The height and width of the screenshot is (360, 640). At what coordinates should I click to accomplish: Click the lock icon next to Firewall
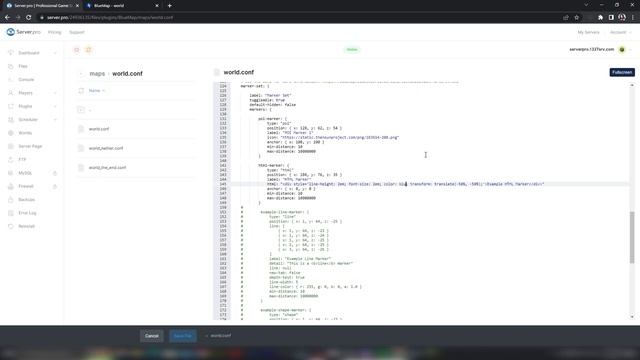55,186
